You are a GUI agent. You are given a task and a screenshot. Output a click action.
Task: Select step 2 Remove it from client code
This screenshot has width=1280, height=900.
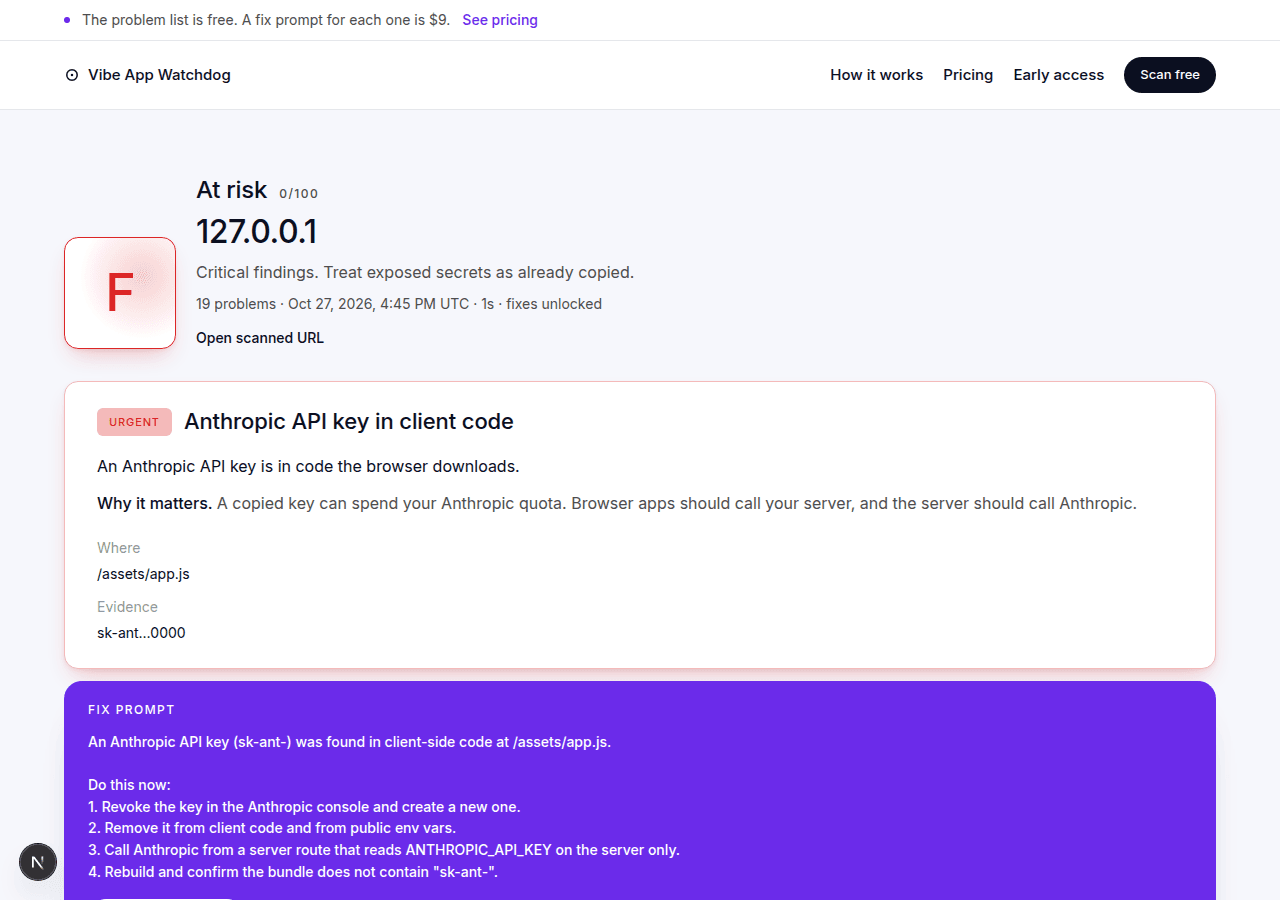tap(272, 828)
